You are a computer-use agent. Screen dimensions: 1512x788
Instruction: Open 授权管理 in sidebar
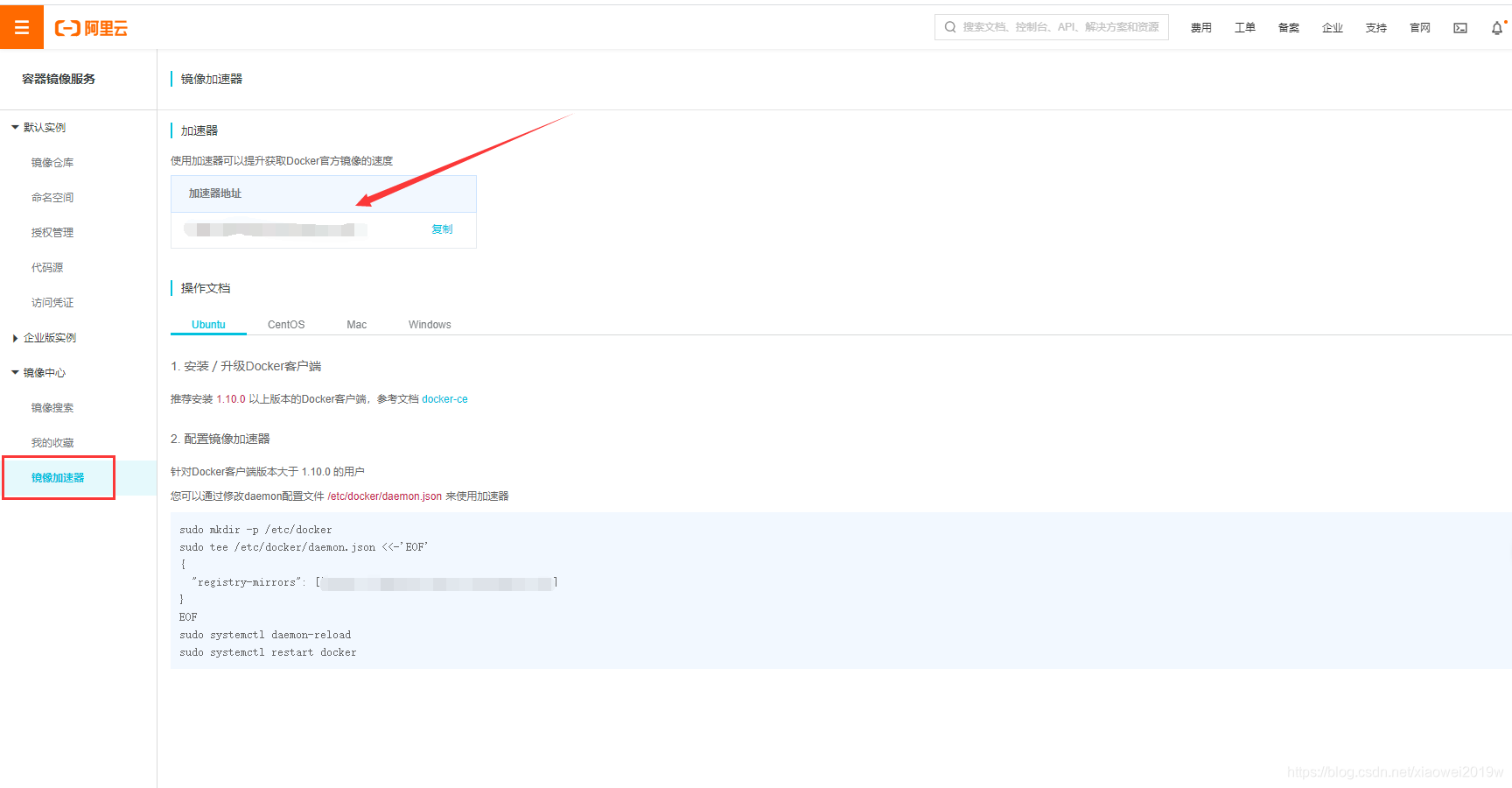pos(52,233)
